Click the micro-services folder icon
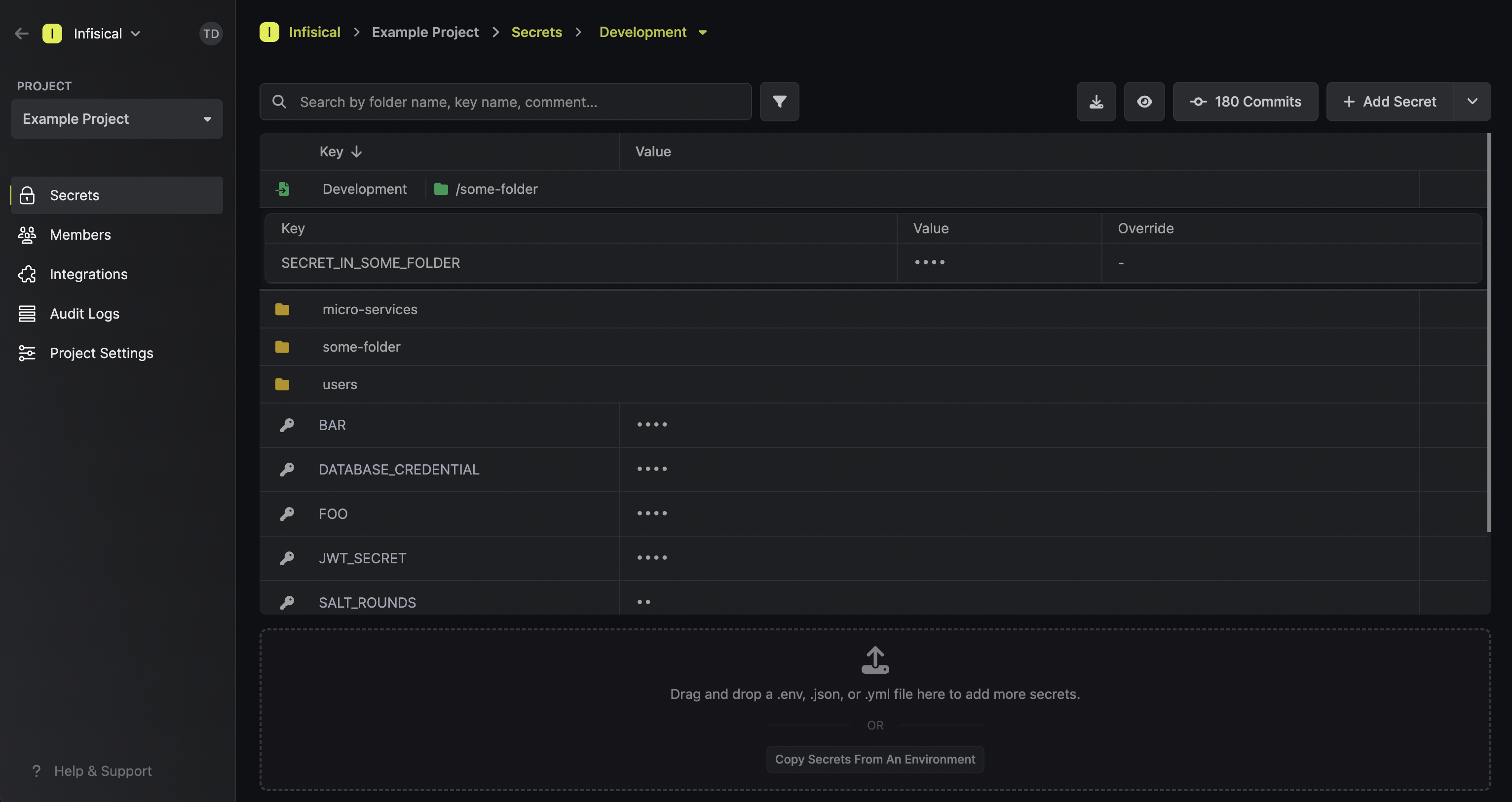The image size is (1512, 802). tap(282, 309)
